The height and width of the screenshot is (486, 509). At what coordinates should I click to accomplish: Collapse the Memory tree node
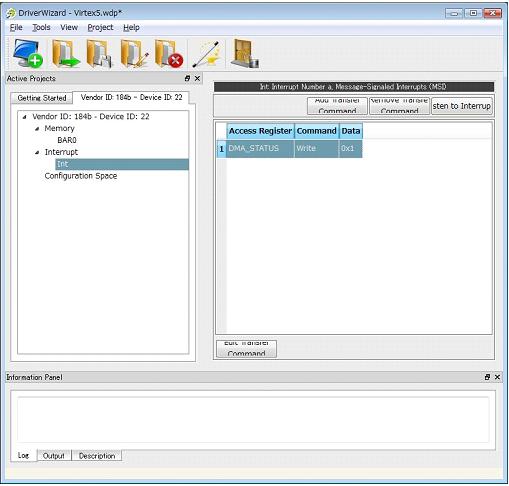point(37,129)
